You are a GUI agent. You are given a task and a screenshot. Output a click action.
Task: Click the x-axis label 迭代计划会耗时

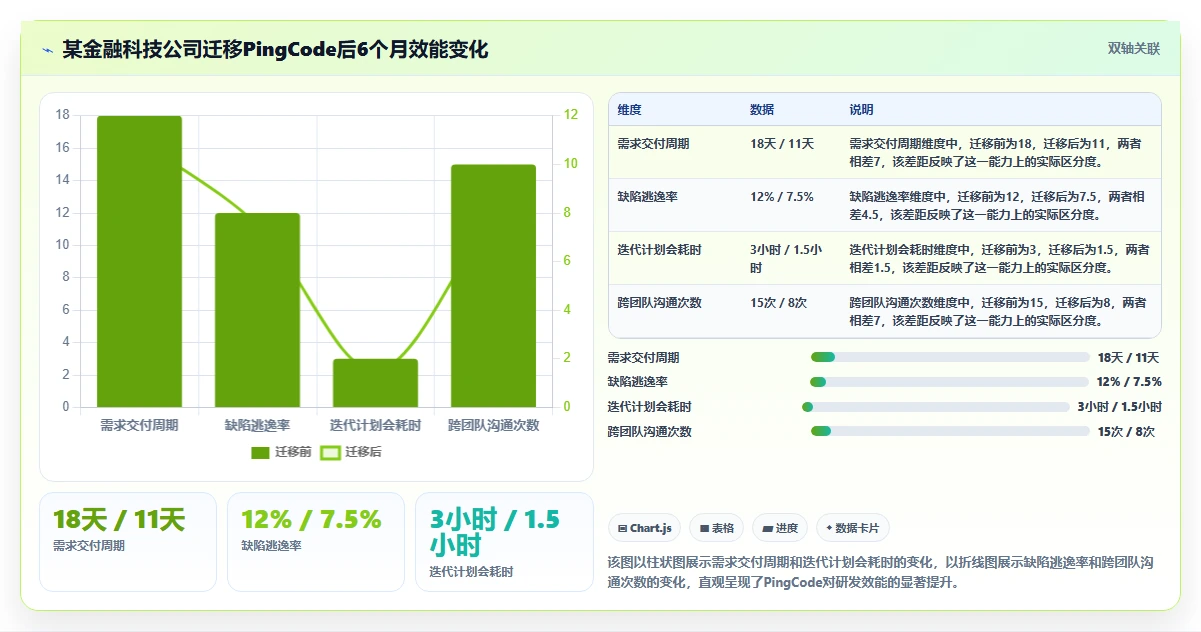(x=375, y=425)
